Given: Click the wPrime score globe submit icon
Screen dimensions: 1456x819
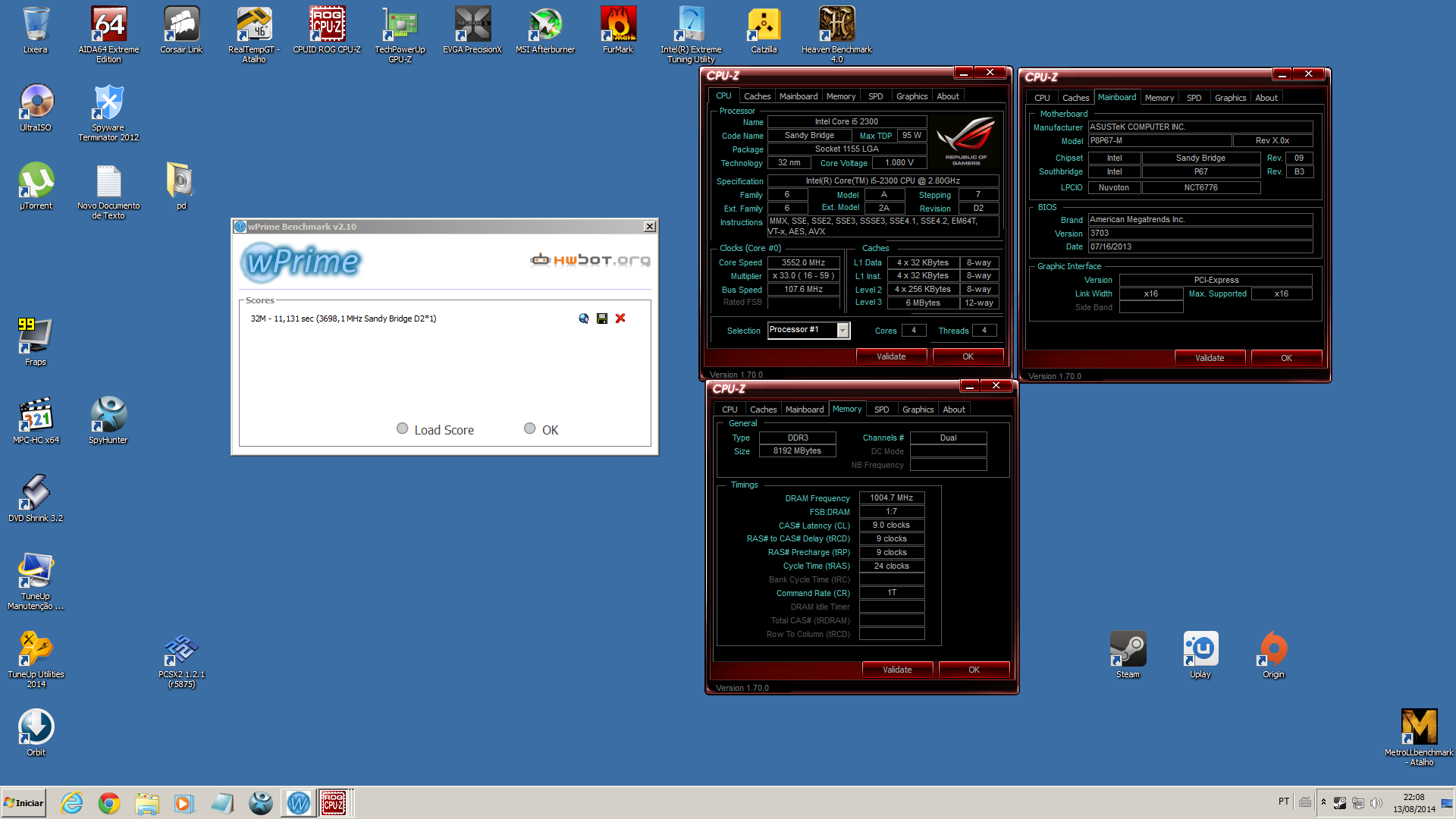Looking at the screenshot, I should point(583,318).
